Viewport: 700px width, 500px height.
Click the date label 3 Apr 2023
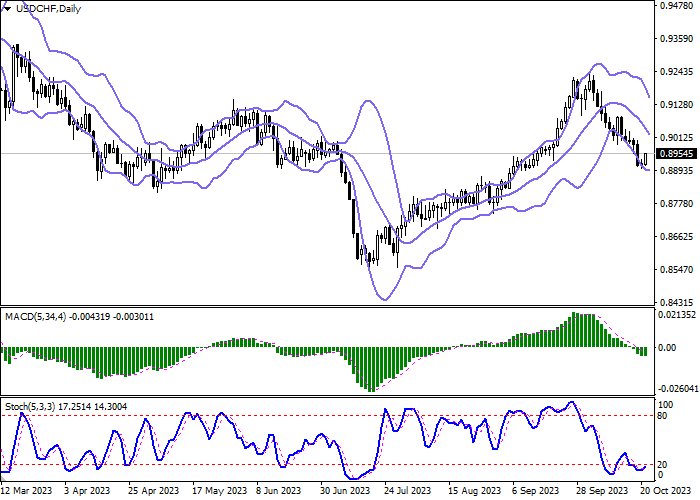87,491
